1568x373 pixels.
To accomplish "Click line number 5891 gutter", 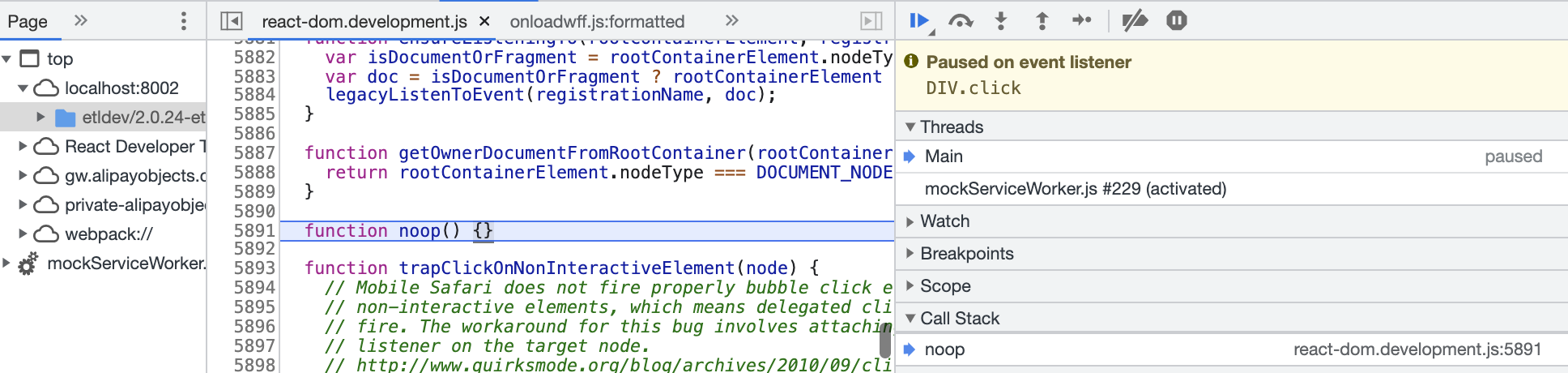I will click(x=254, y=231).
